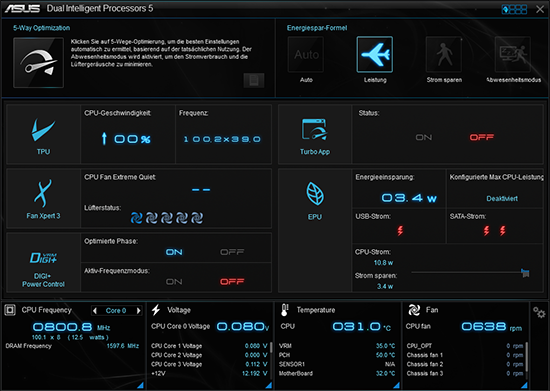550x391 pixels.
Task: Click the USB-Strom red lightning icon
Action: [400, 230]
